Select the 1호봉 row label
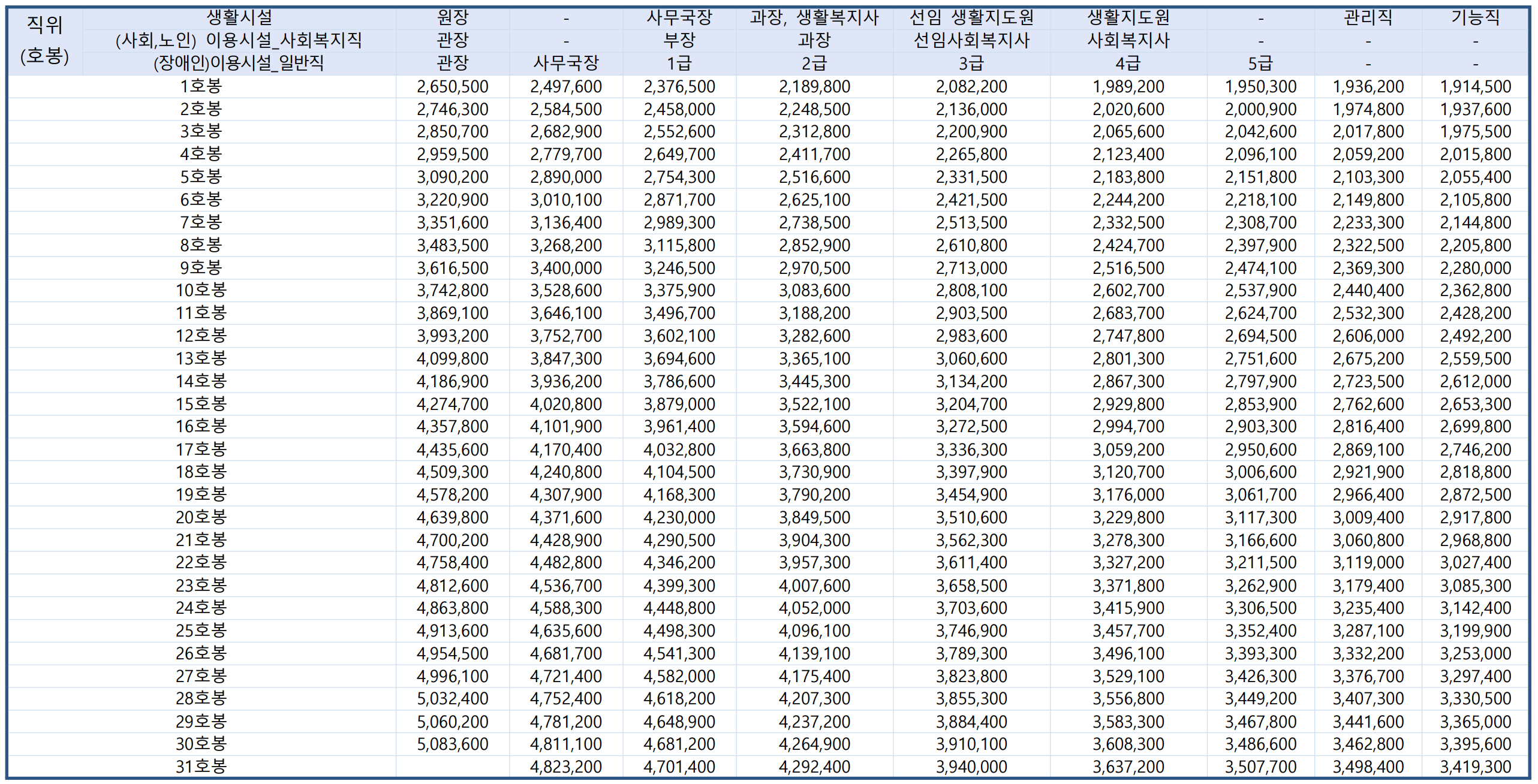This screenshot has height=784, width=1538. pos(201,86)
